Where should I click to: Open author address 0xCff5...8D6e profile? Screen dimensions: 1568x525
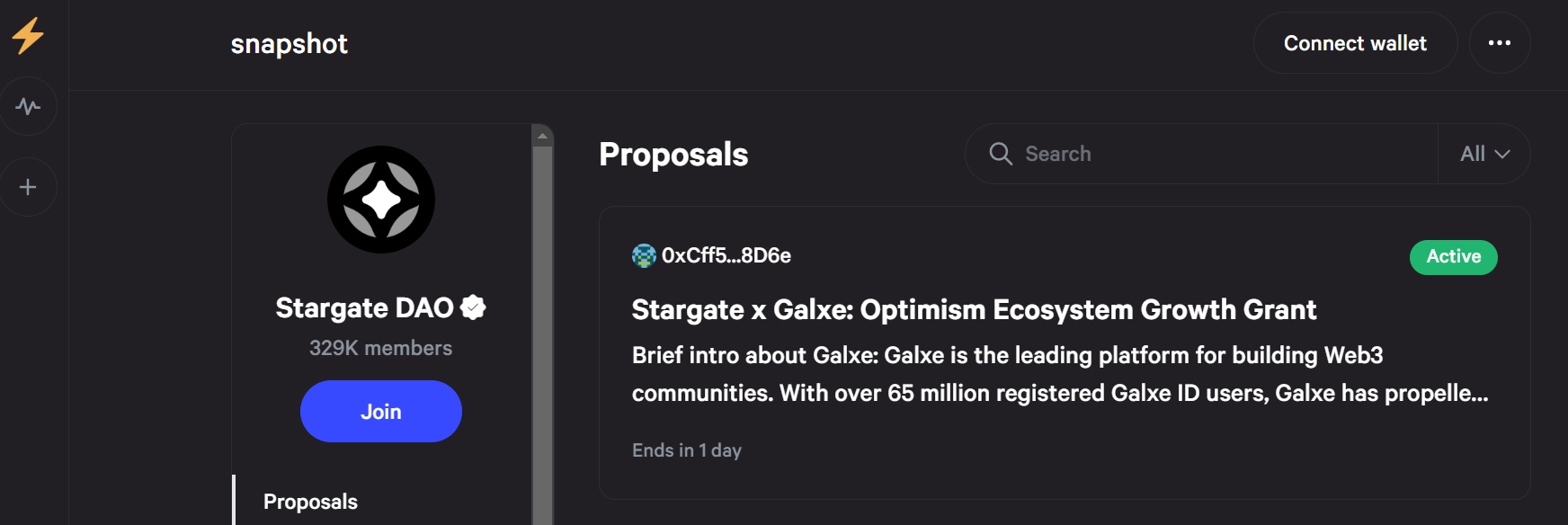click(x=726, y=256)
